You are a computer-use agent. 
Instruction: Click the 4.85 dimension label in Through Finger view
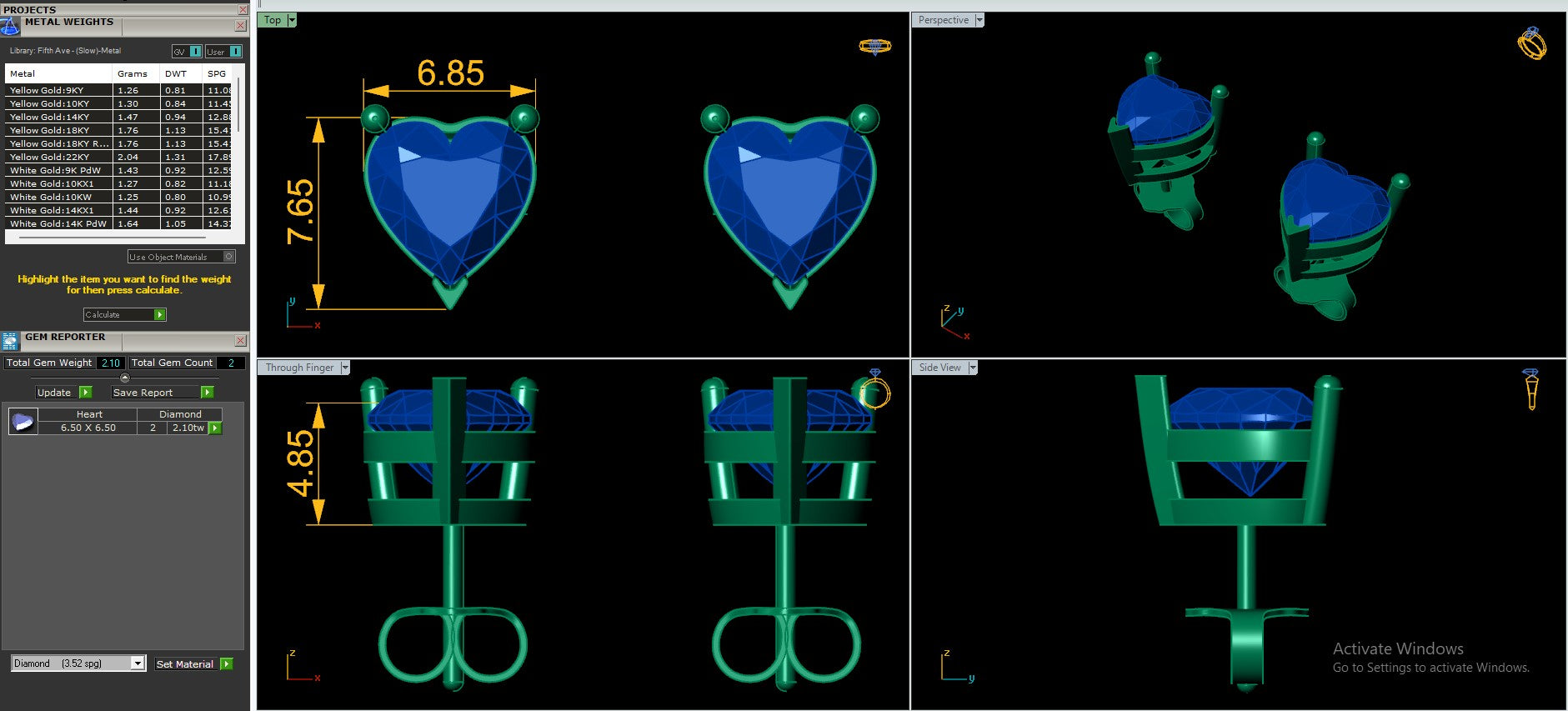pyautogui.click(x=300, y=463)
